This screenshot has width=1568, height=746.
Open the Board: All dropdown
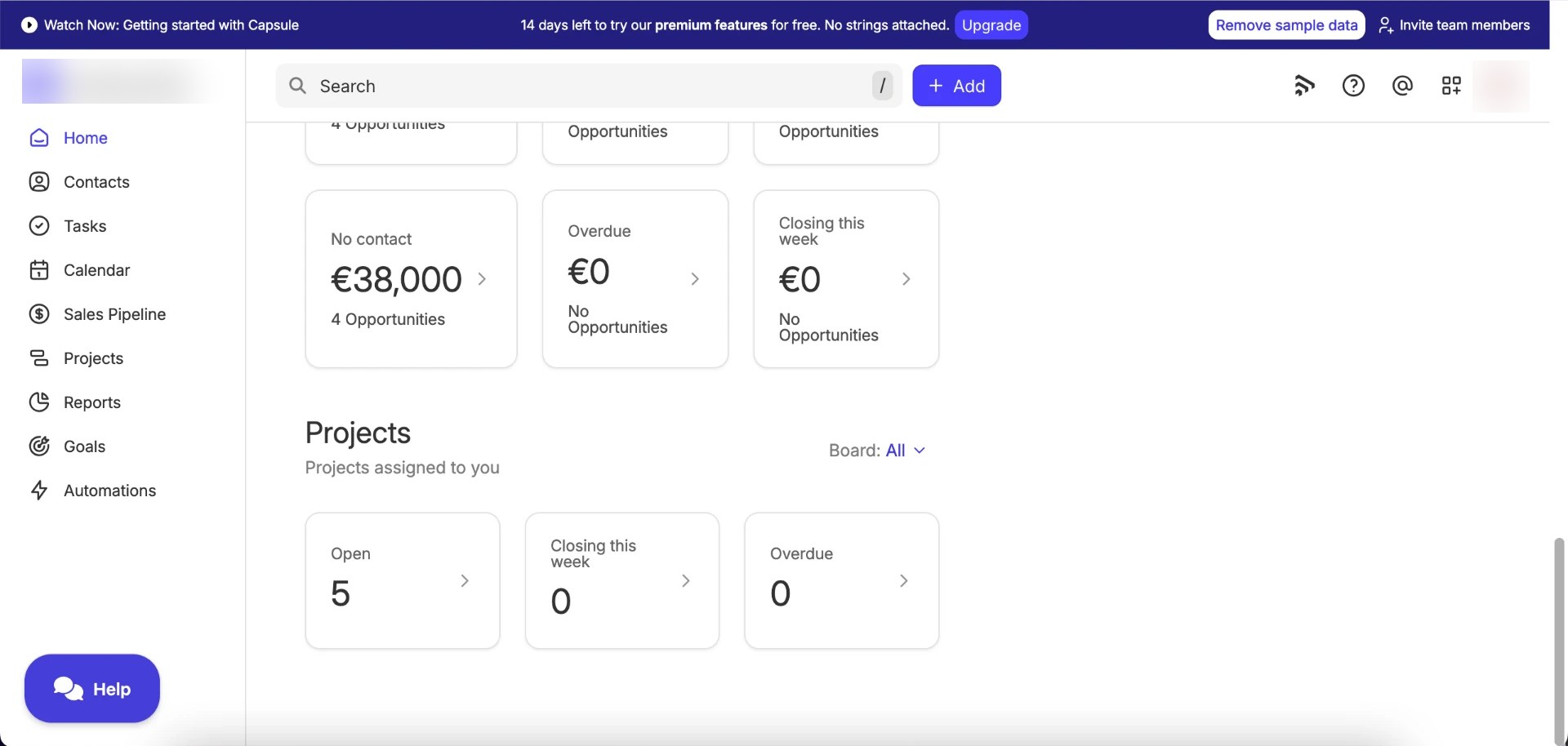pyautogui.click(x=877, y=451)
